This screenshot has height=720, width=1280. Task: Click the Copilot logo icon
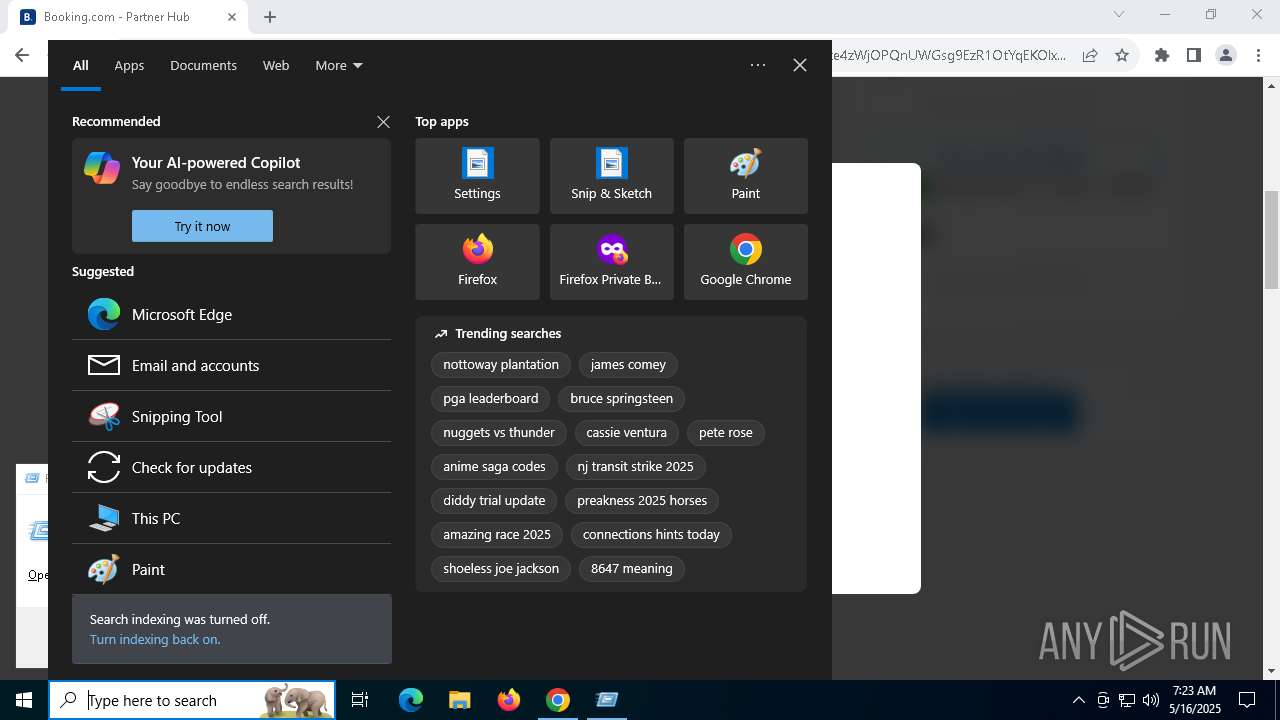(102, 168)
